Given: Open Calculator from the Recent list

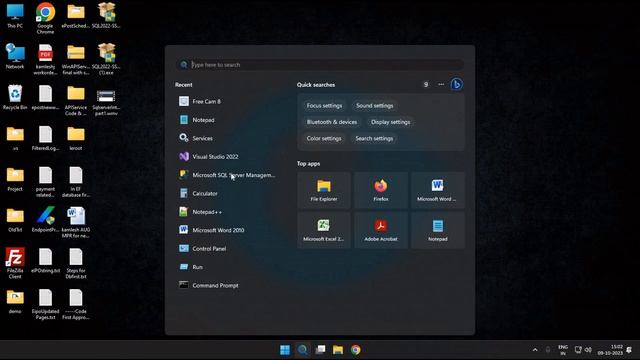Looking at the screenshot, I should click(227, 193).
